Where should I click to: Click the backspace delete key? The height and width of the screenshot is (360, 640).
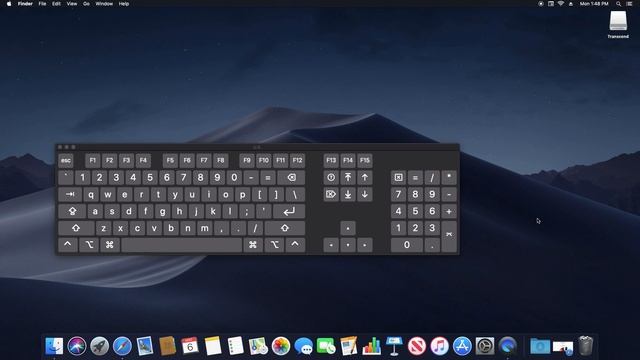[291, 178]
